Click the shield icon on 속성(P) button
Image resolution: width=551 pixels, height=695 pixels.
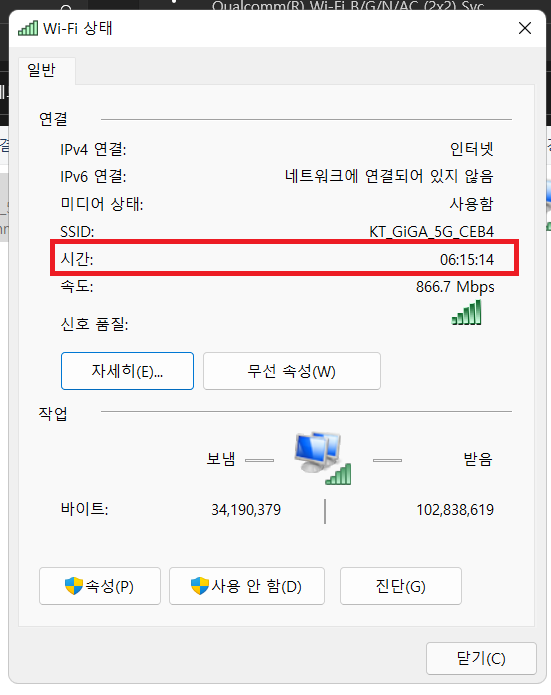click(74, 586)
